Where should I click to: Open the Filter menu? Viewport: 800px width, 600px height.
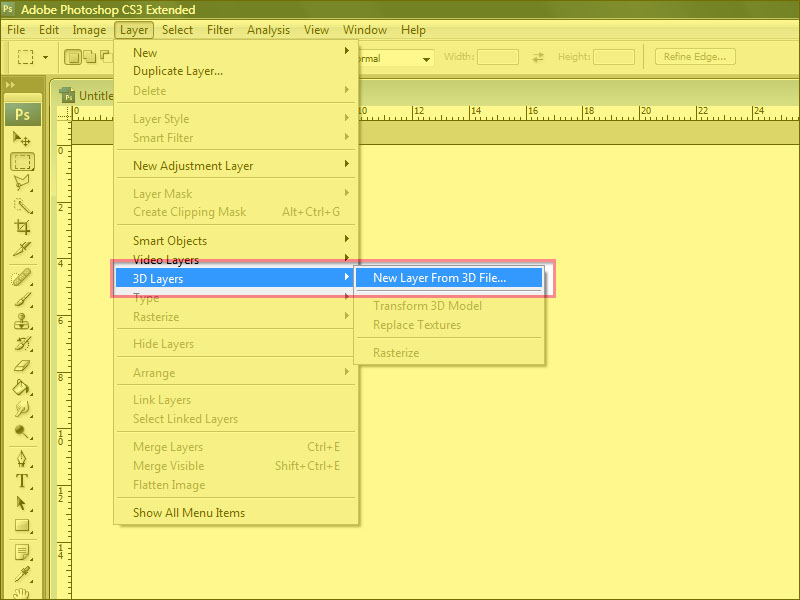pyautogui.click(x=220, y=30)
